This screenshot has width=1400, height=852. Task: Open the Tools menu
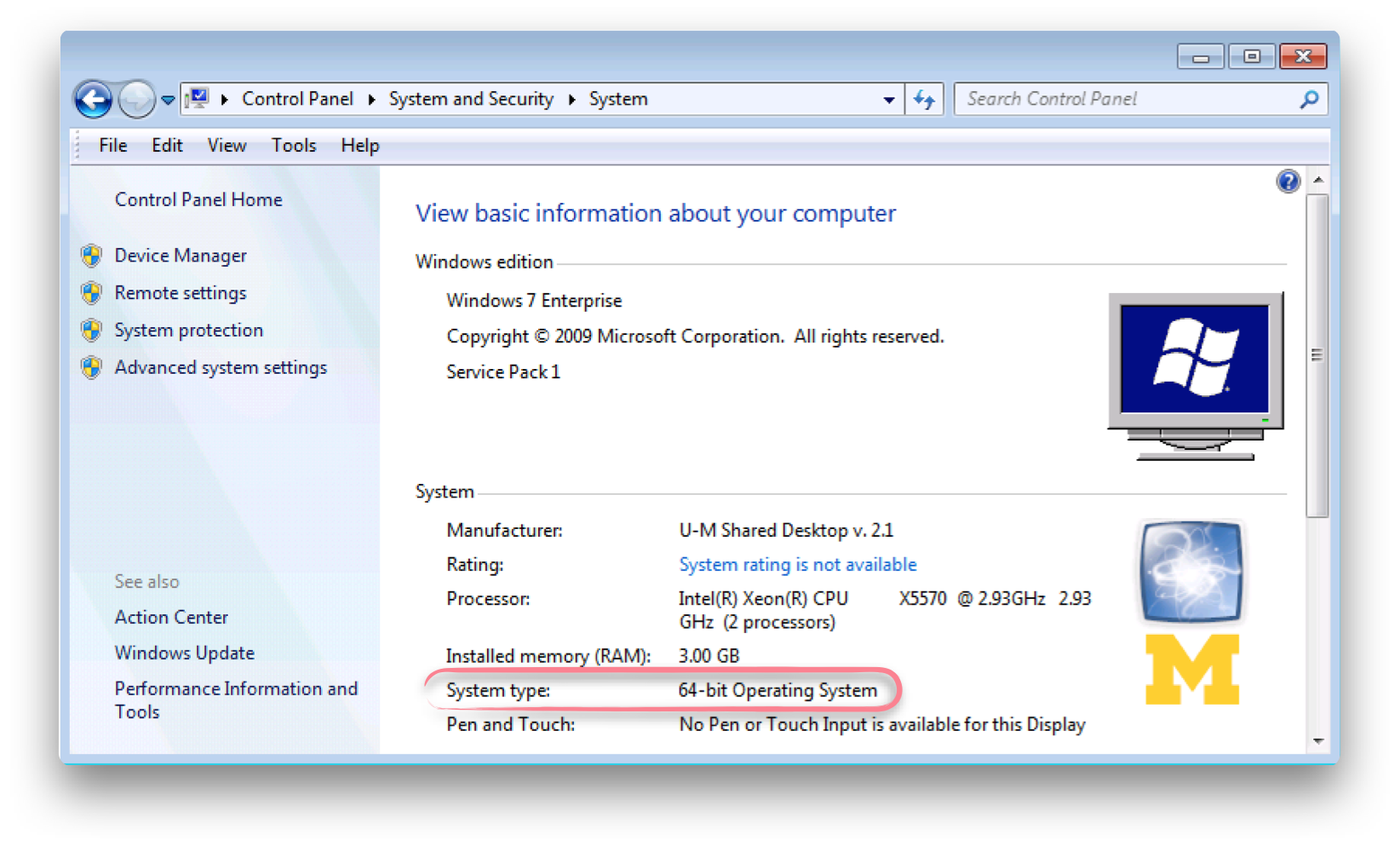293,146
